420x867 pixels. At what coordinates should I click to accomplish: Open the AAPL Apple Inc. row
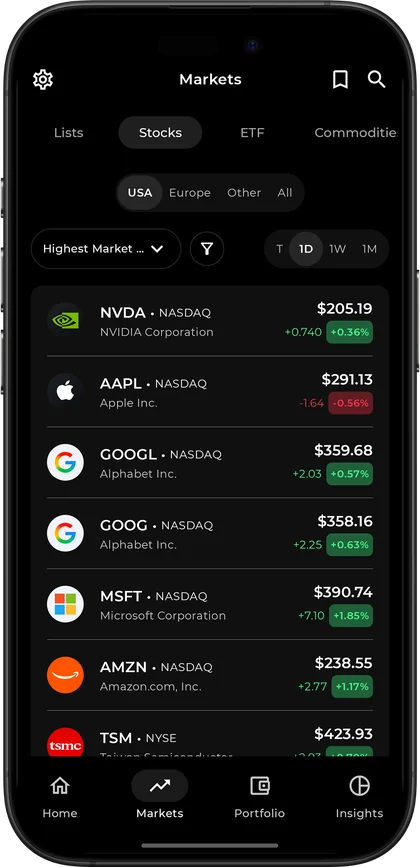[210, 391]
